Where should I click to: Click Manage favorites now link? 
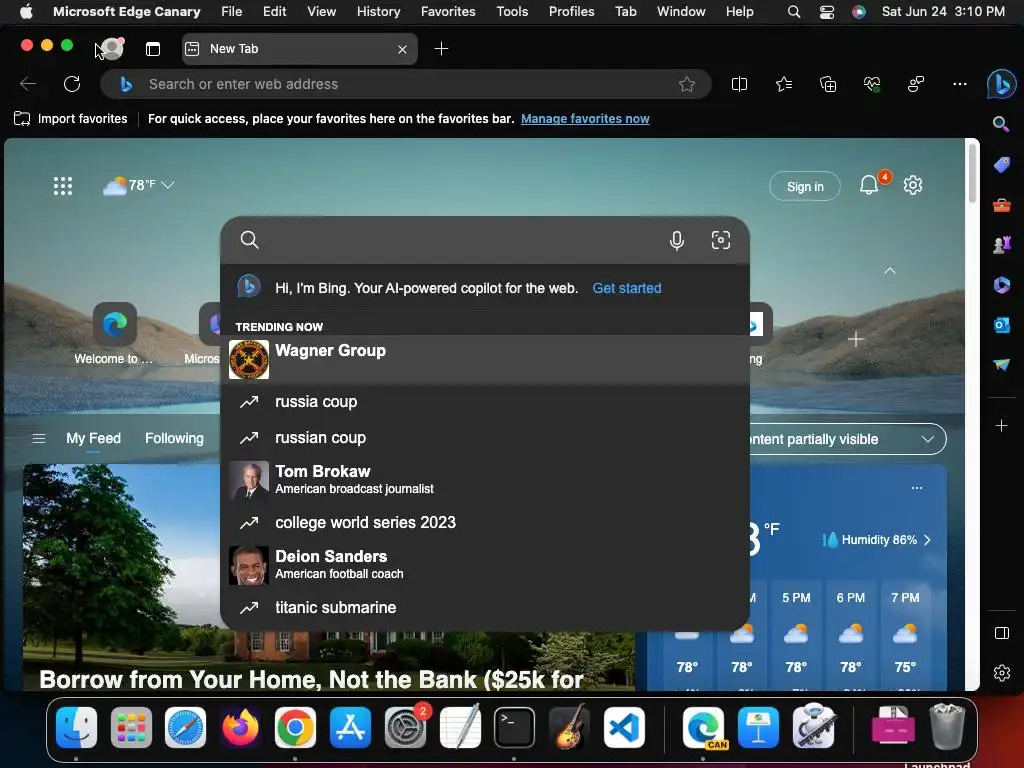click(x=585, y=119)
